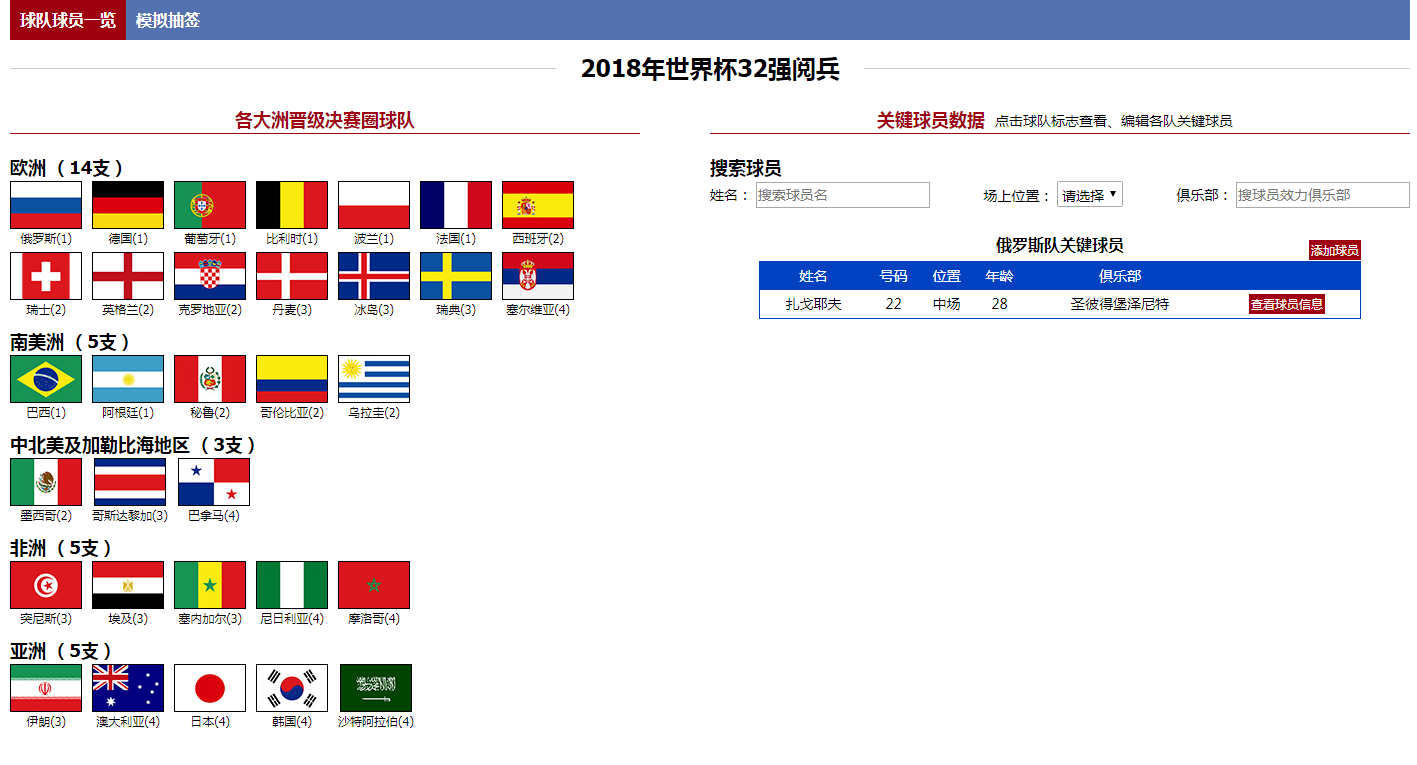The height and width of the screenshot is (765, 1417).
Task: Click the Poland flag
Action: [x=374, y=205]
